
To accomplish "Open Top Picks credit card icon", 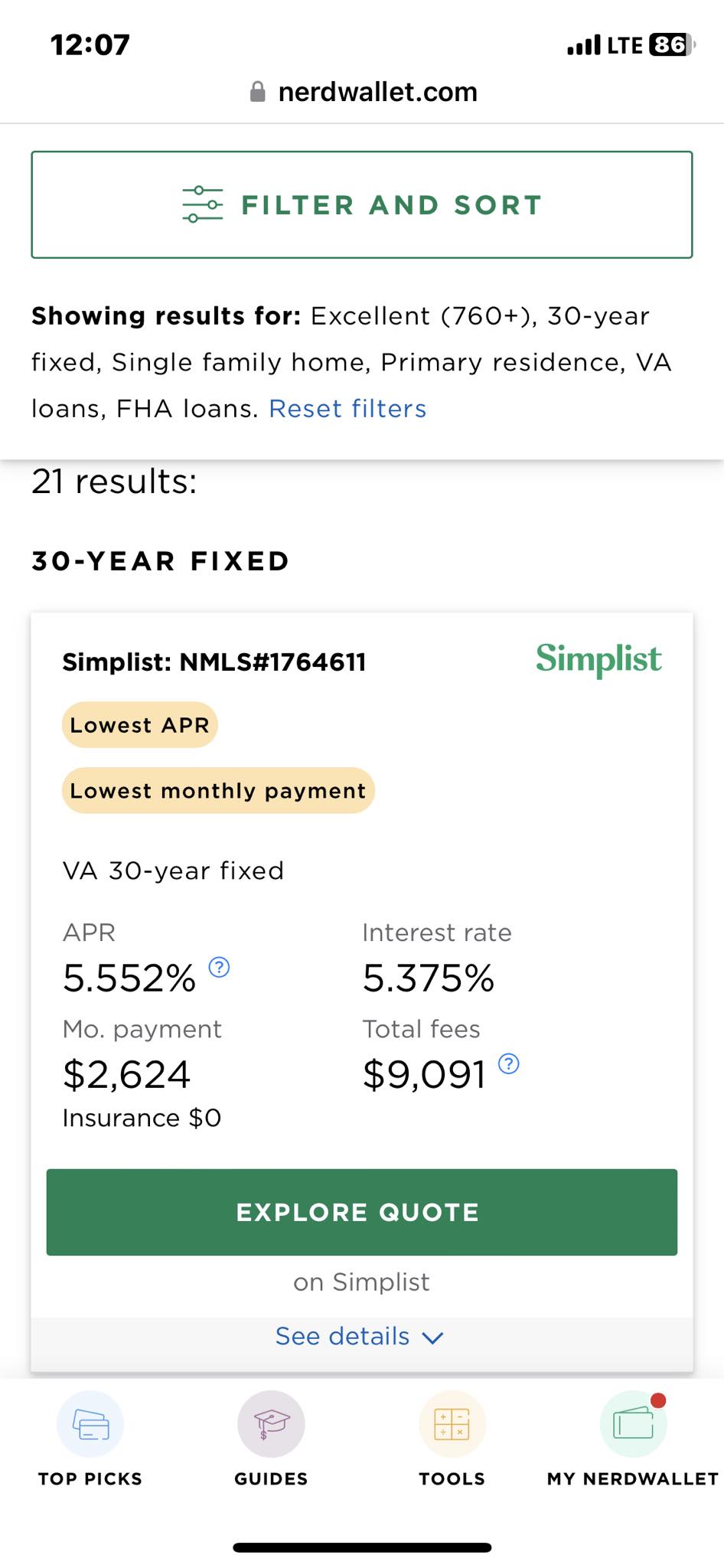I will pos(90,1424).
